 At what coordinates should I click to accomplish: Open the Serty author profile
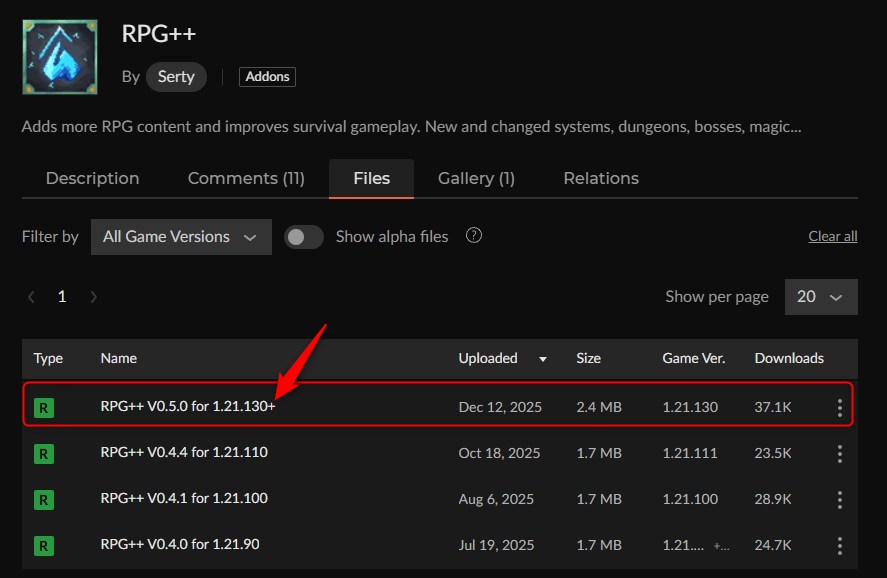click(x=176, y=77)
